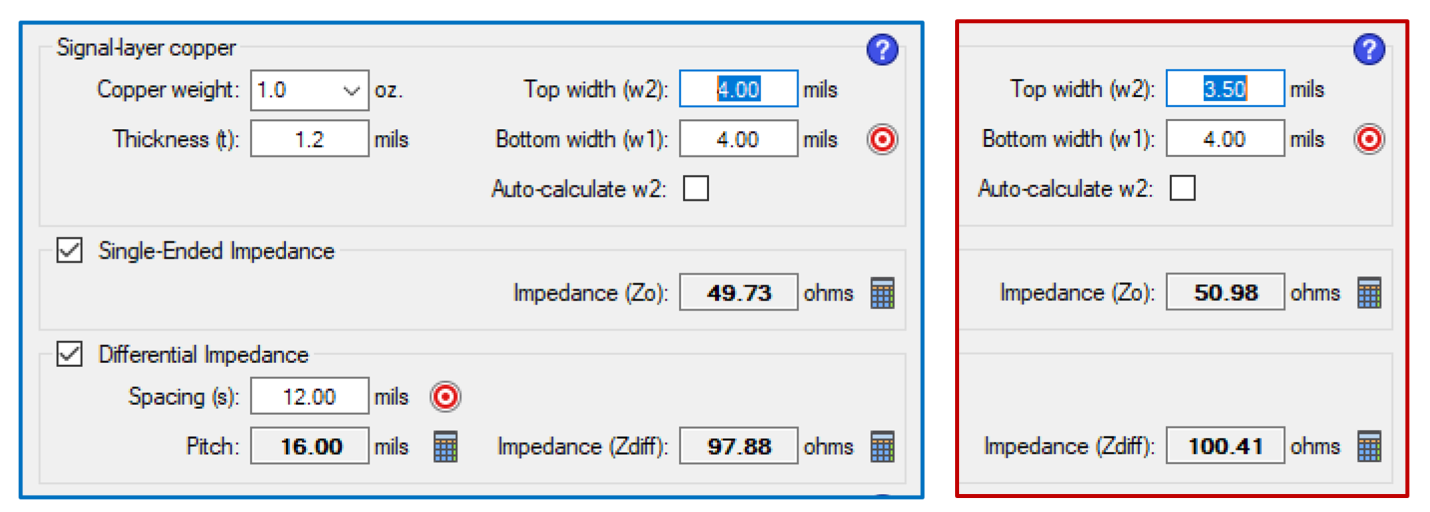This screenshot has height=512, width=1430.
Task: Click Top width field showing 3.50
Action: click(1225, 89)
